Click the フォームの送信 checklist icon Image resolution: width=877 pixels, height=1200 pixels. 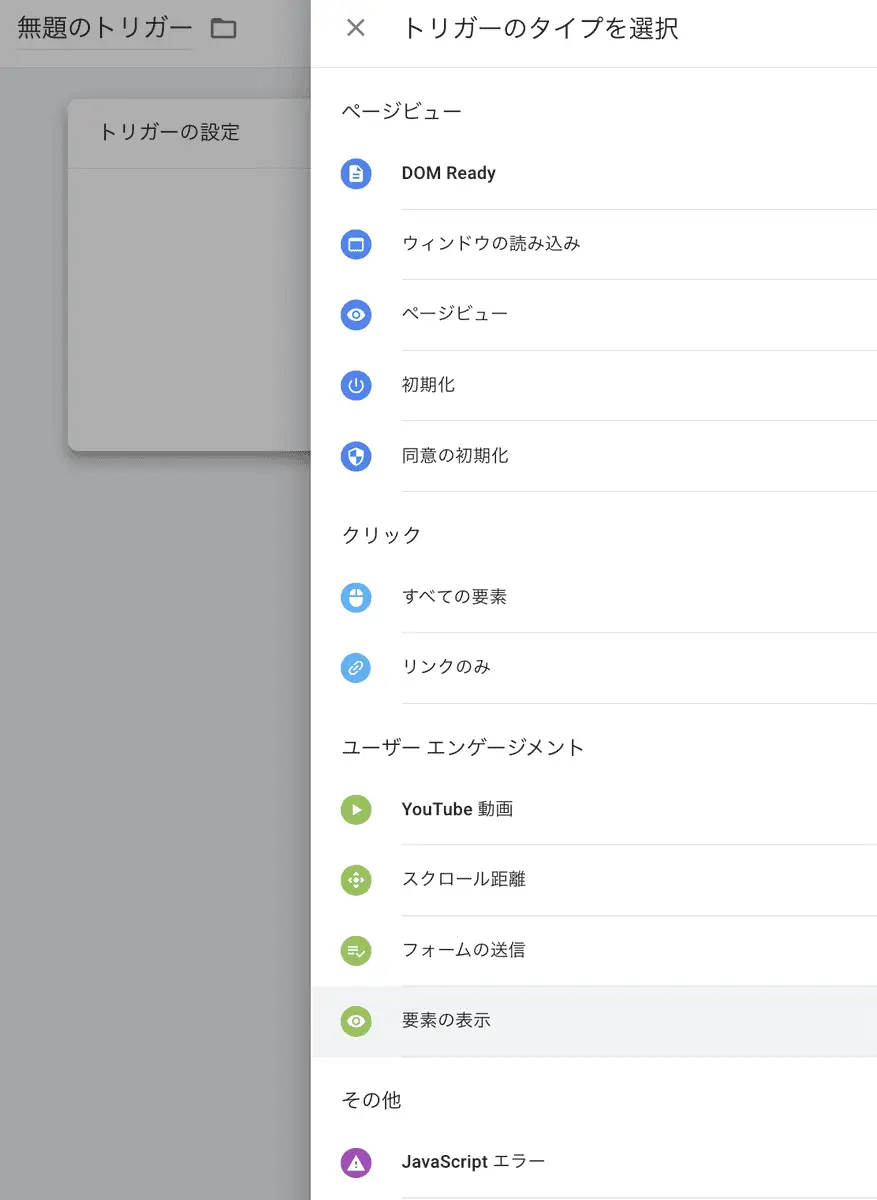(356, 950)
